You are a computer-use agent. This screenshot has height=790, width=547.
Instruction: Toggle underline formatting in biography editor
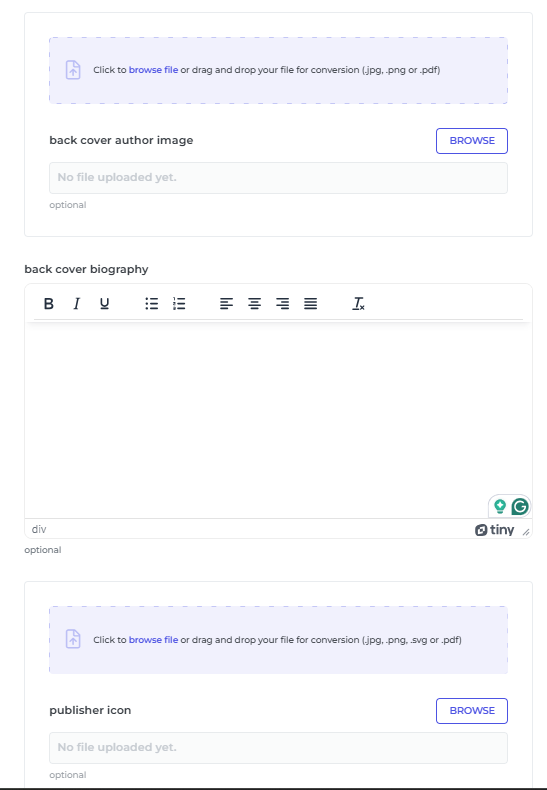(104, 303)
